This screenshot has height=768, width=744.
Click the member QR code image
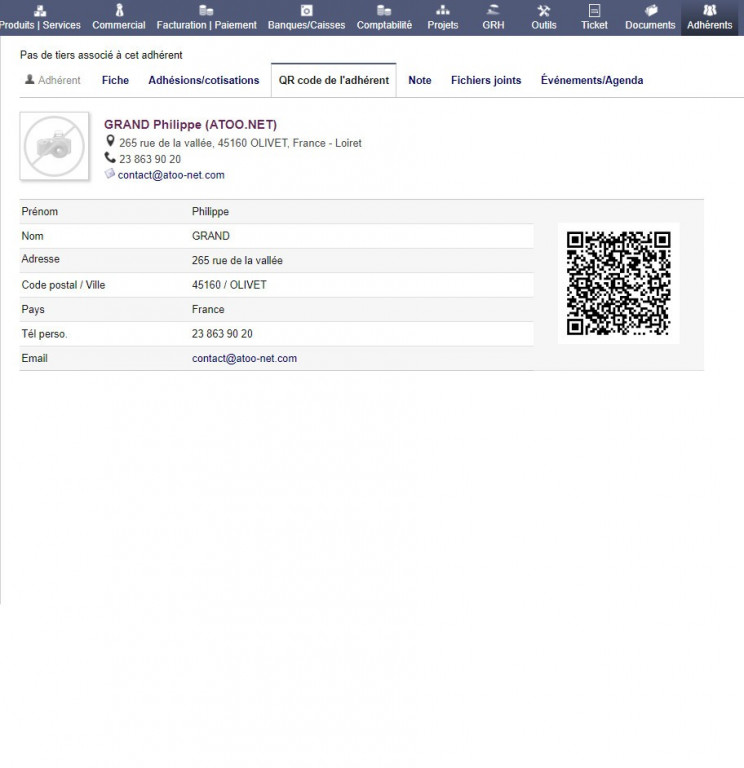619,283
